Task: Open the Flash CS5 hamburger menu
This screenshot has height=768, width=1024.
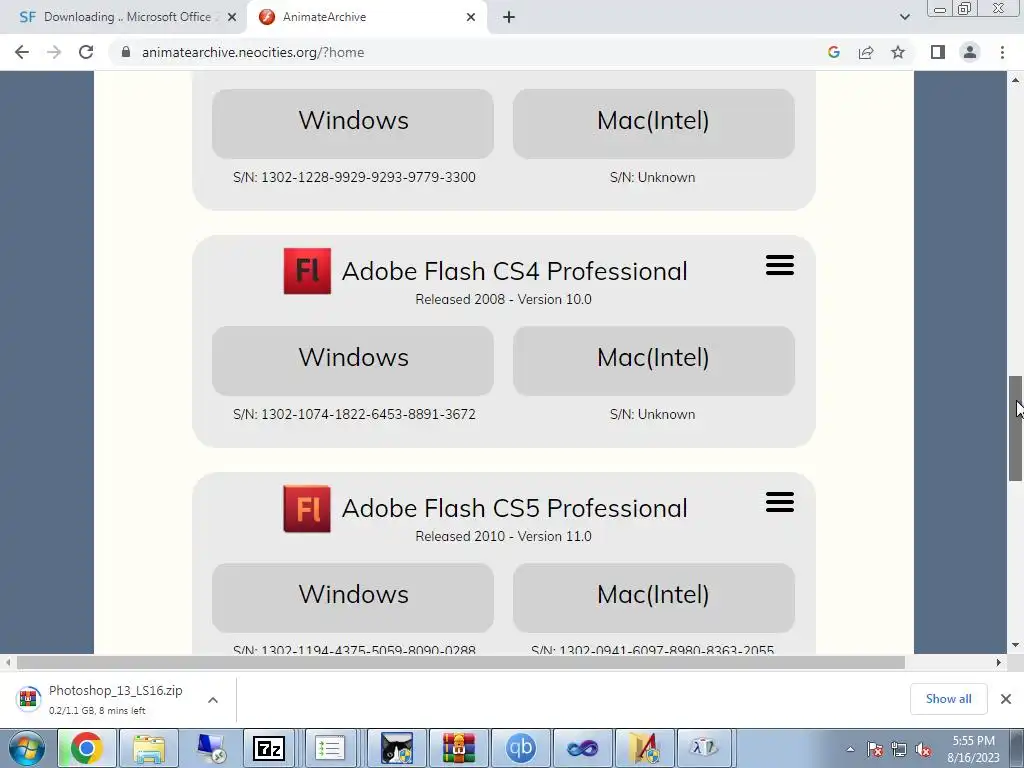Action: (780, 502)
